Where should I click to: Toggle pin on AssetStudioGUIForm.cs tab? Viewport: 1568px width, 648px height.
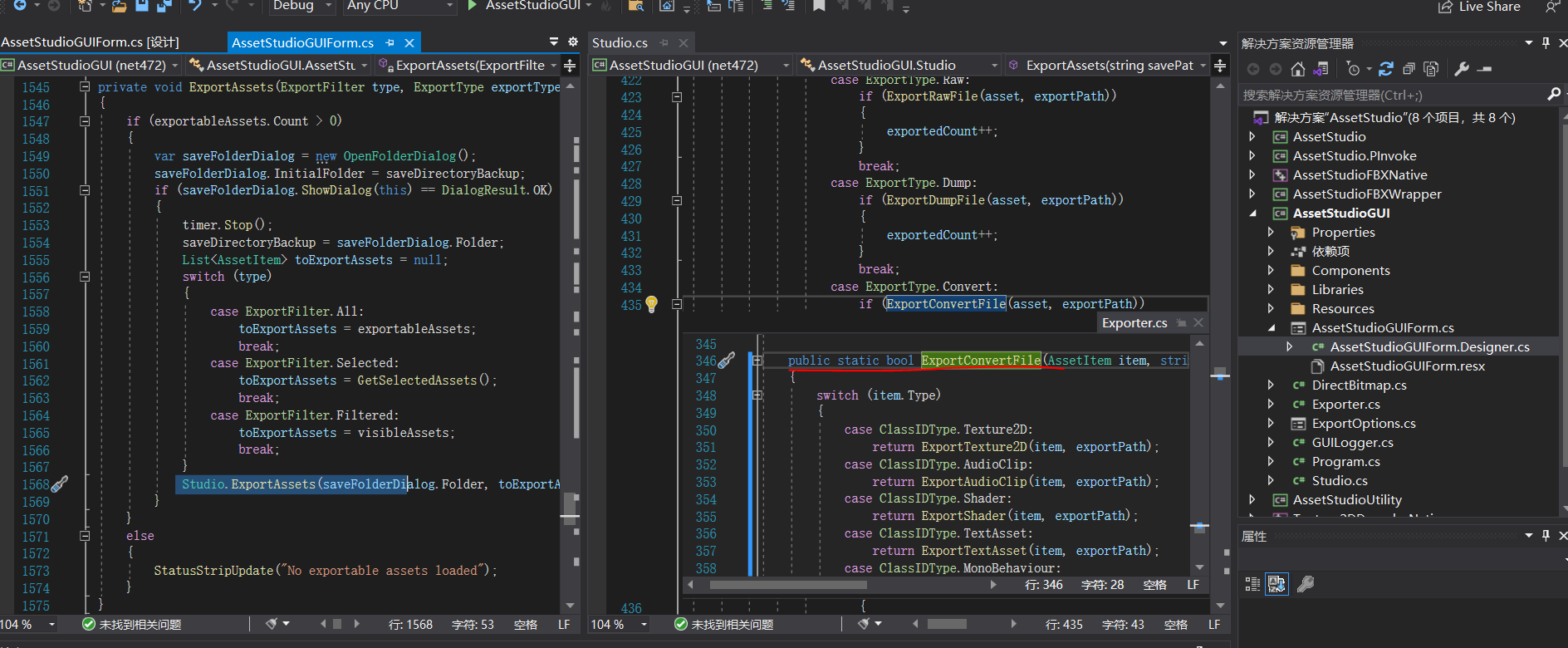coord(390,42)
